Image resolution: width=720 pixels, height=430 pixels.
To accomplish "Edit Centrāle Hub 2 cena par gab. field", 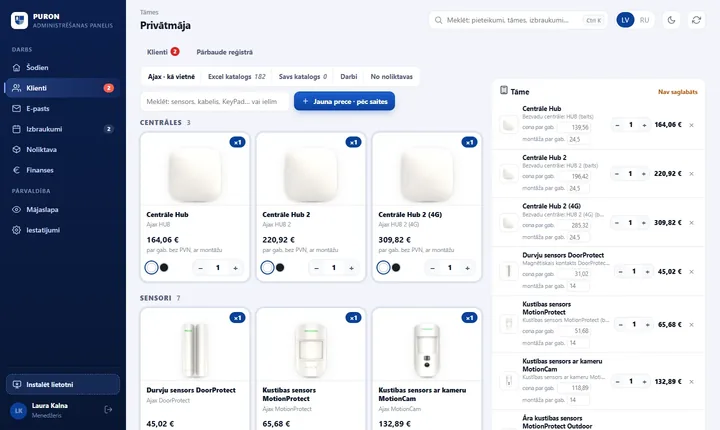I will [574, 176].
